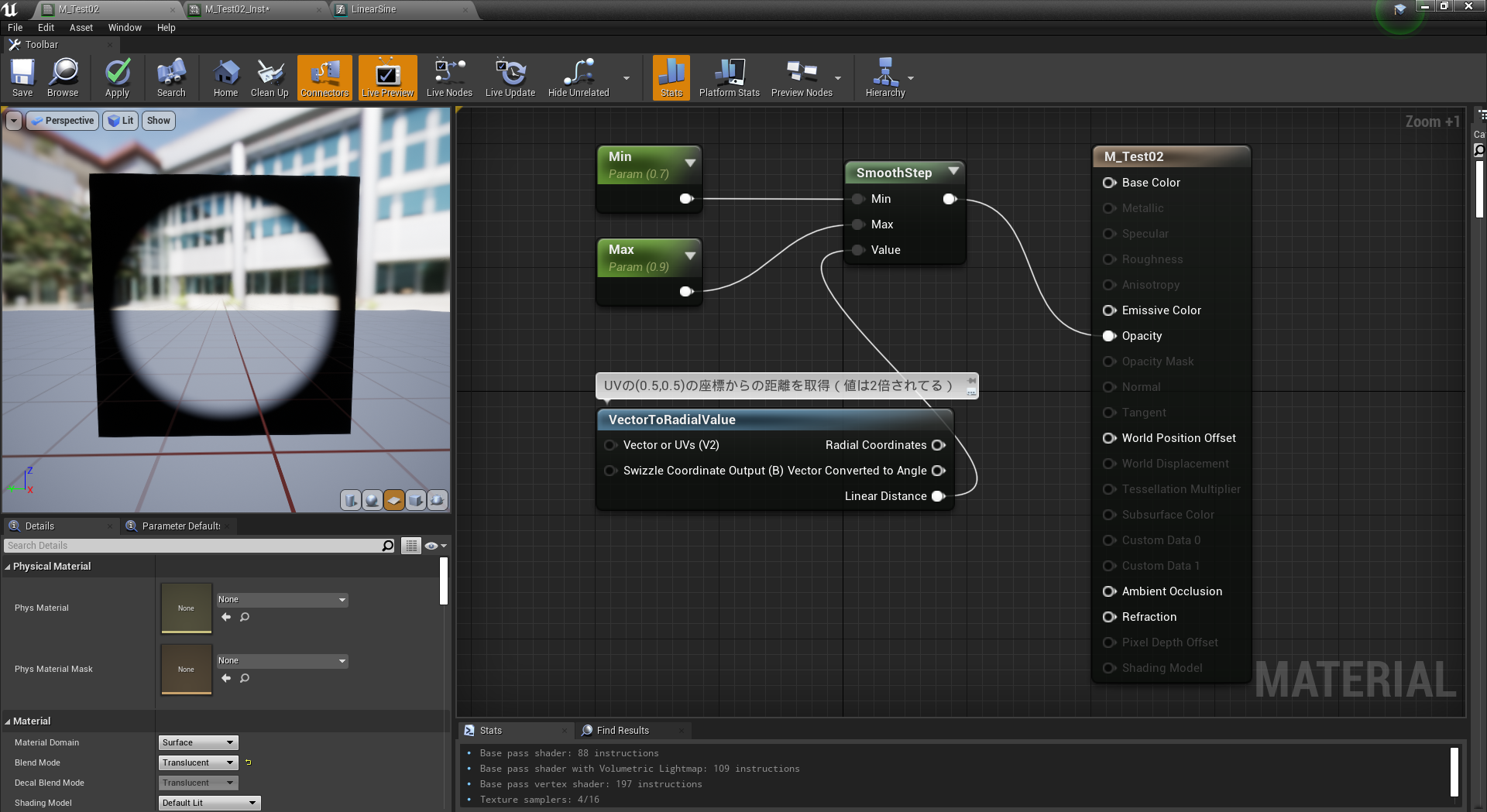The width and height of the screenshot is (1487, 812).
Task: Switch preview mesh to sphere shape
Action: click(x=373, y=500)
